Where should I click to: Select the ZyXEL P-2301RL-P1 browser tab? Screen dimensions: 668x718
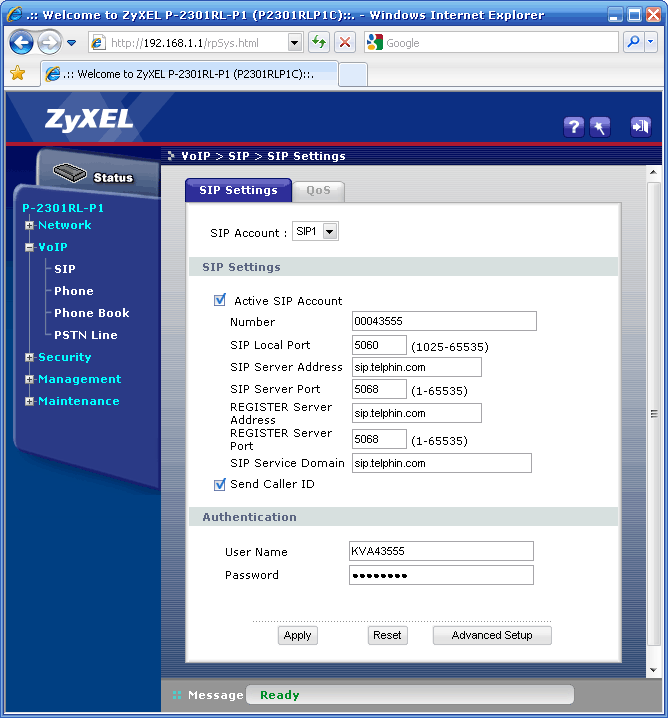(x=189, y=74)
